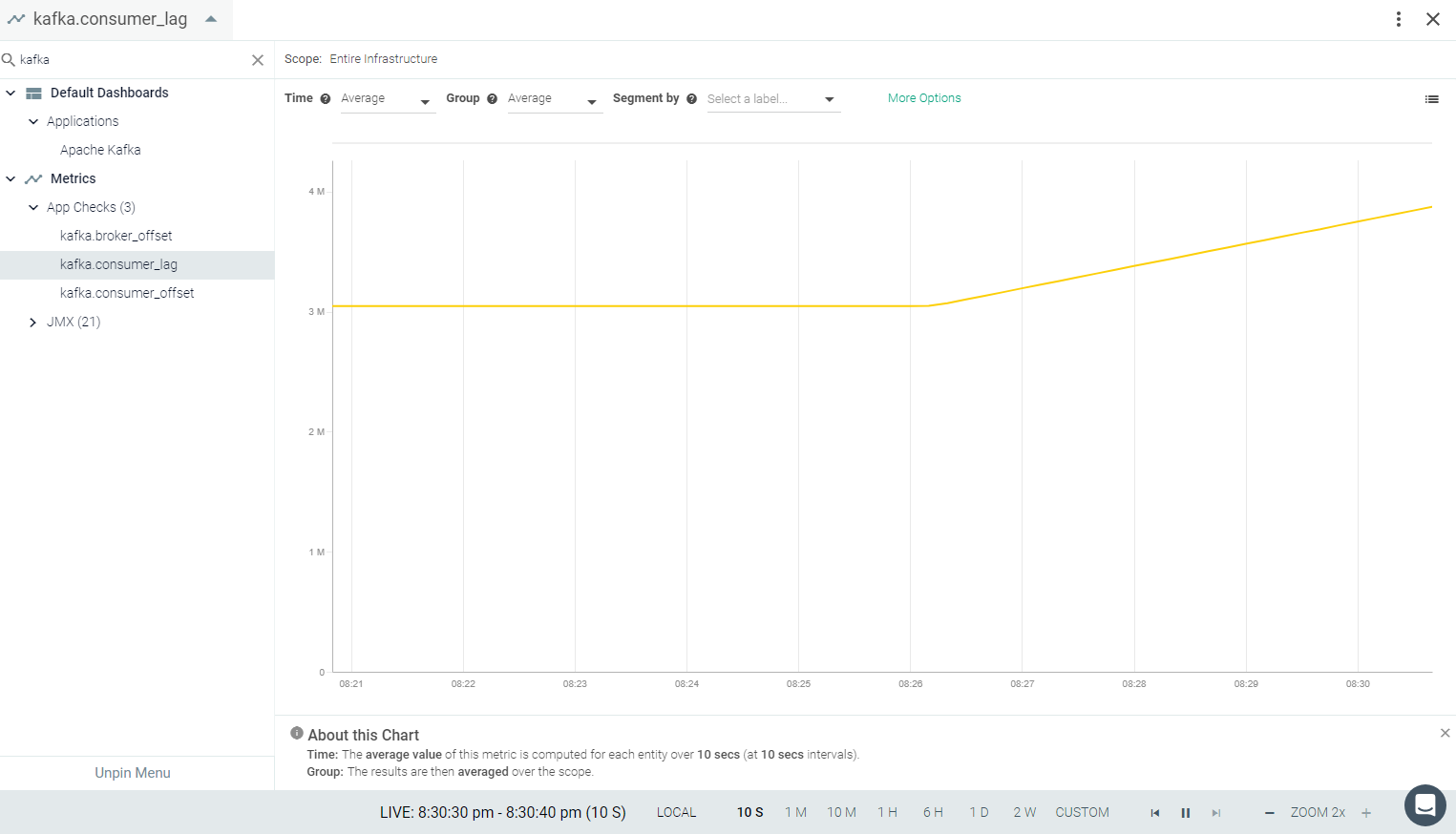1456x834 pixels.
Task: Pause the live time navigation
Action: 1186,813
